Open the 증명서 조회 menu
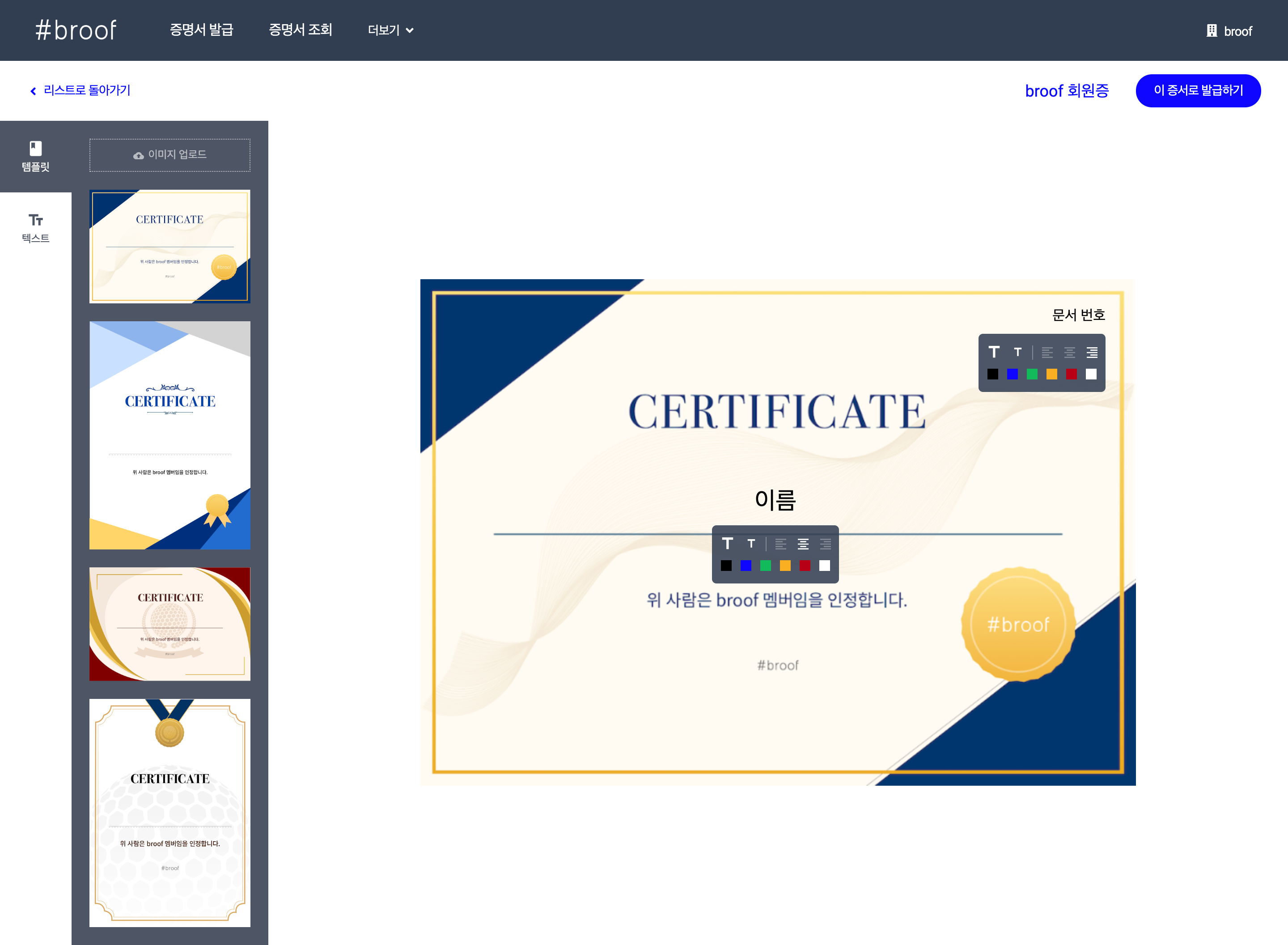 301,30
